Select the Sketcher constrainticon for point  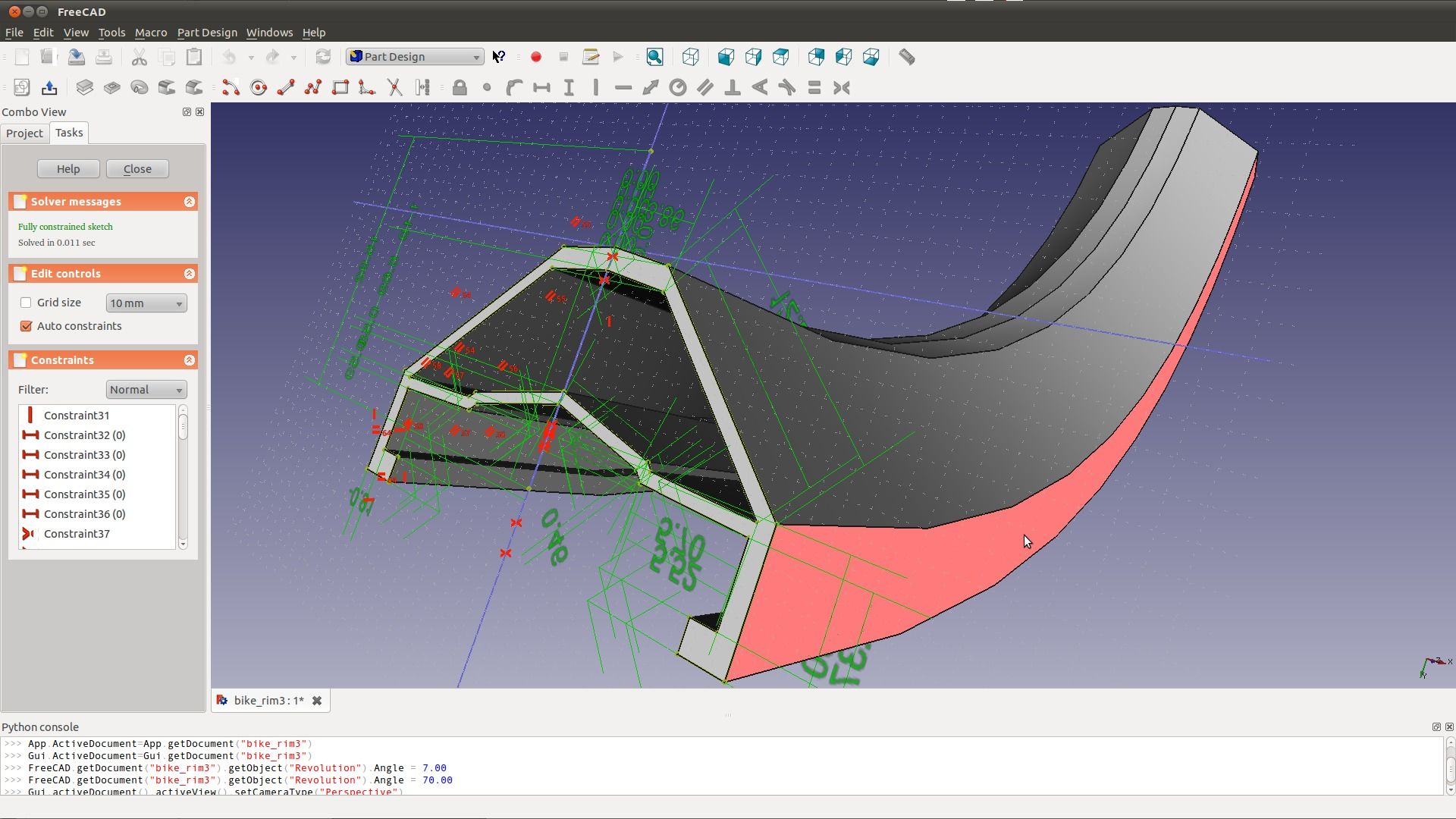click(x=487, y=88)
